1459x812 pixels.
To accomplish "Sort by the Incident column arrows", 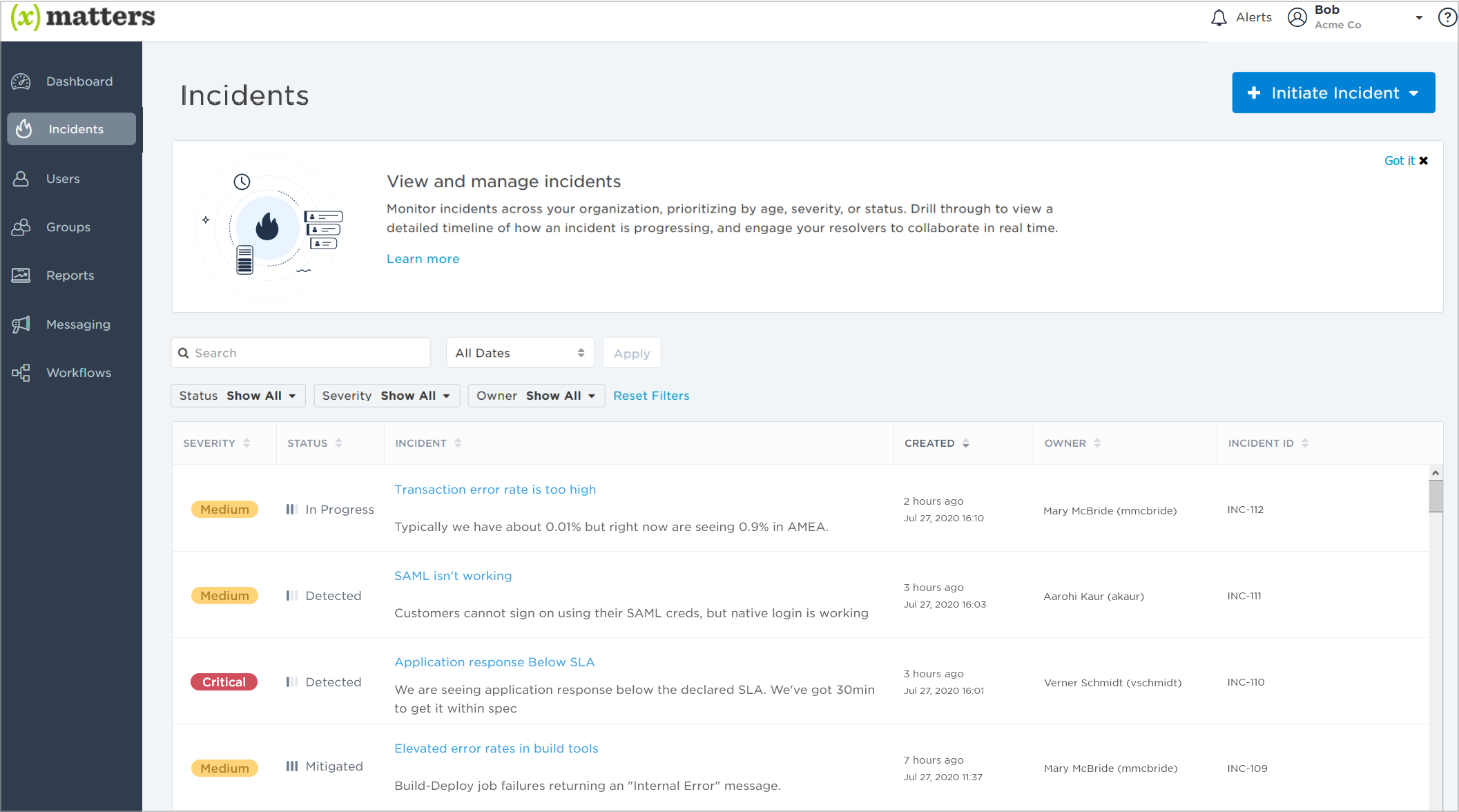I will pos(458,443).
